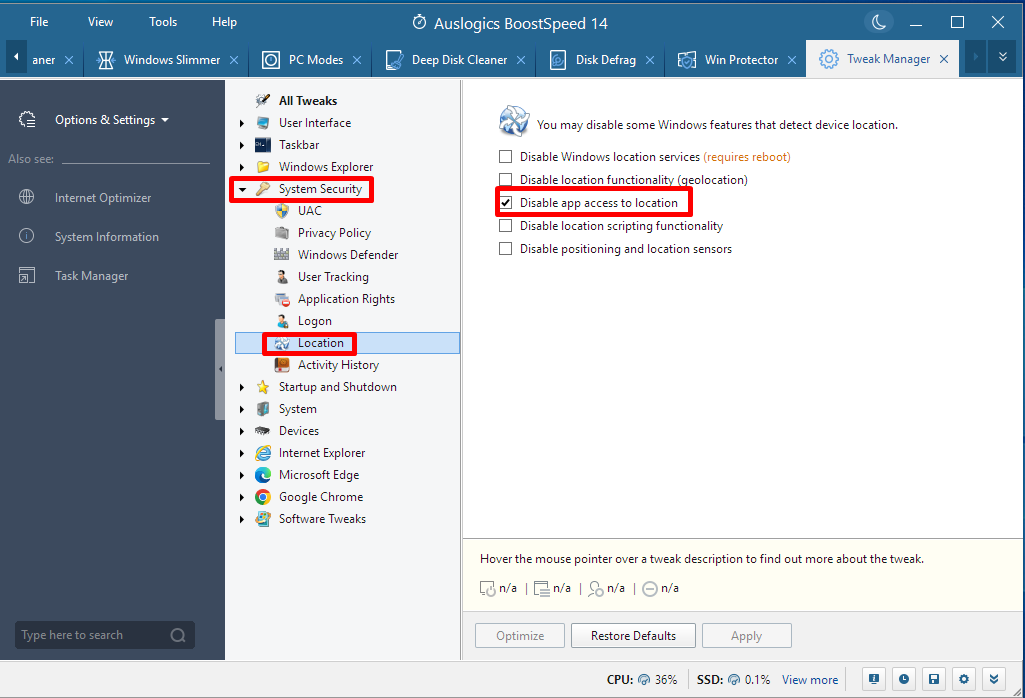Click the UAC shield icon
Image resolution: width=1025 pixels, height=698 pixels.
pos(282,210)
